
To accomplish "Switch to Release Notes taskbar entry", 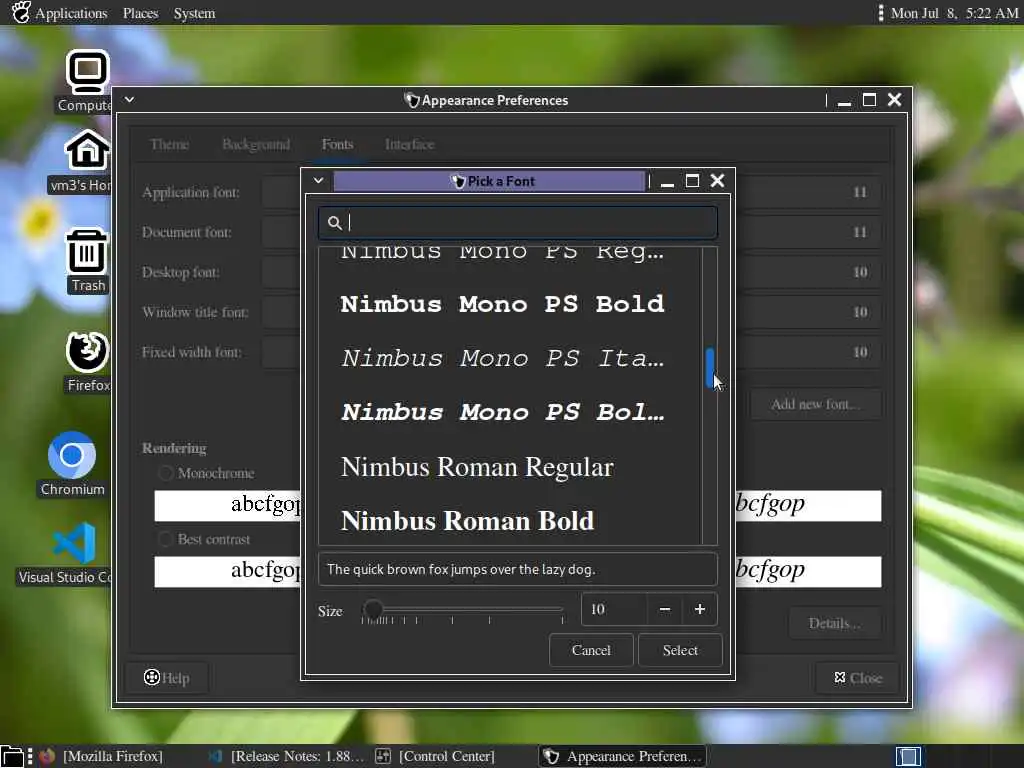I will (286, 756).
